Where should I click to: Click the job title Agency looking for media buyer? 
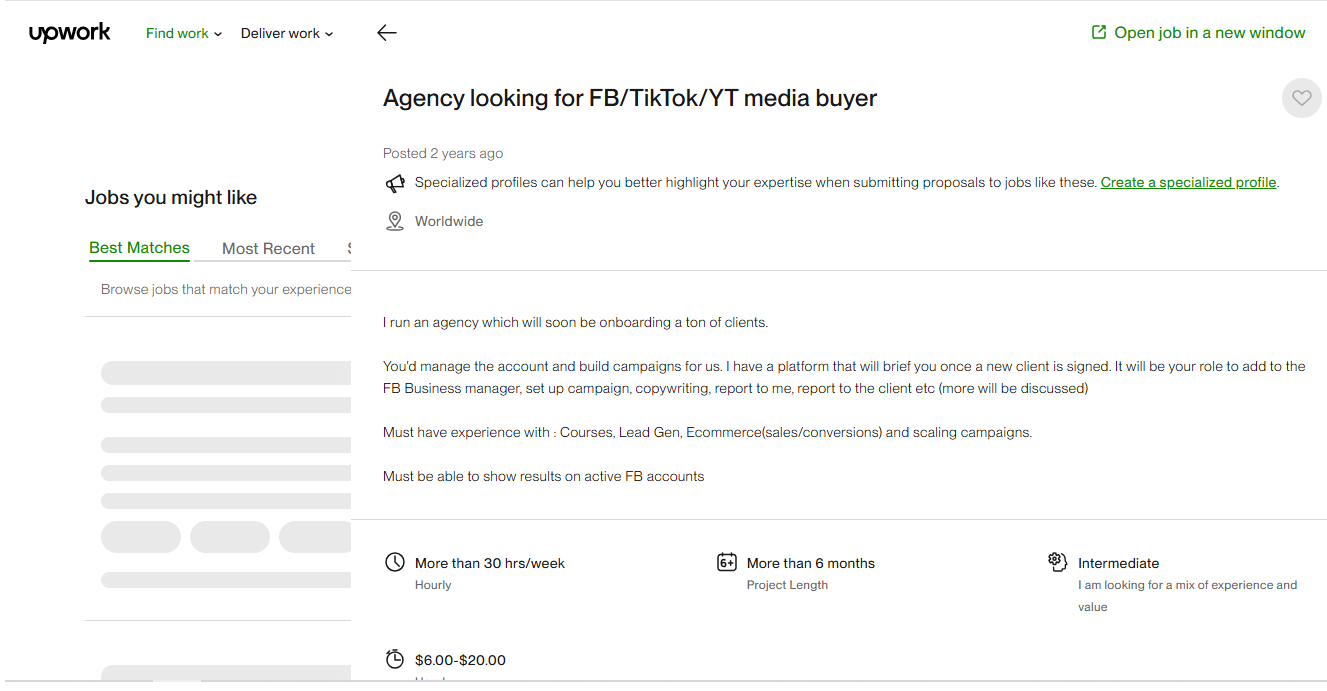(x=630, y=98)
